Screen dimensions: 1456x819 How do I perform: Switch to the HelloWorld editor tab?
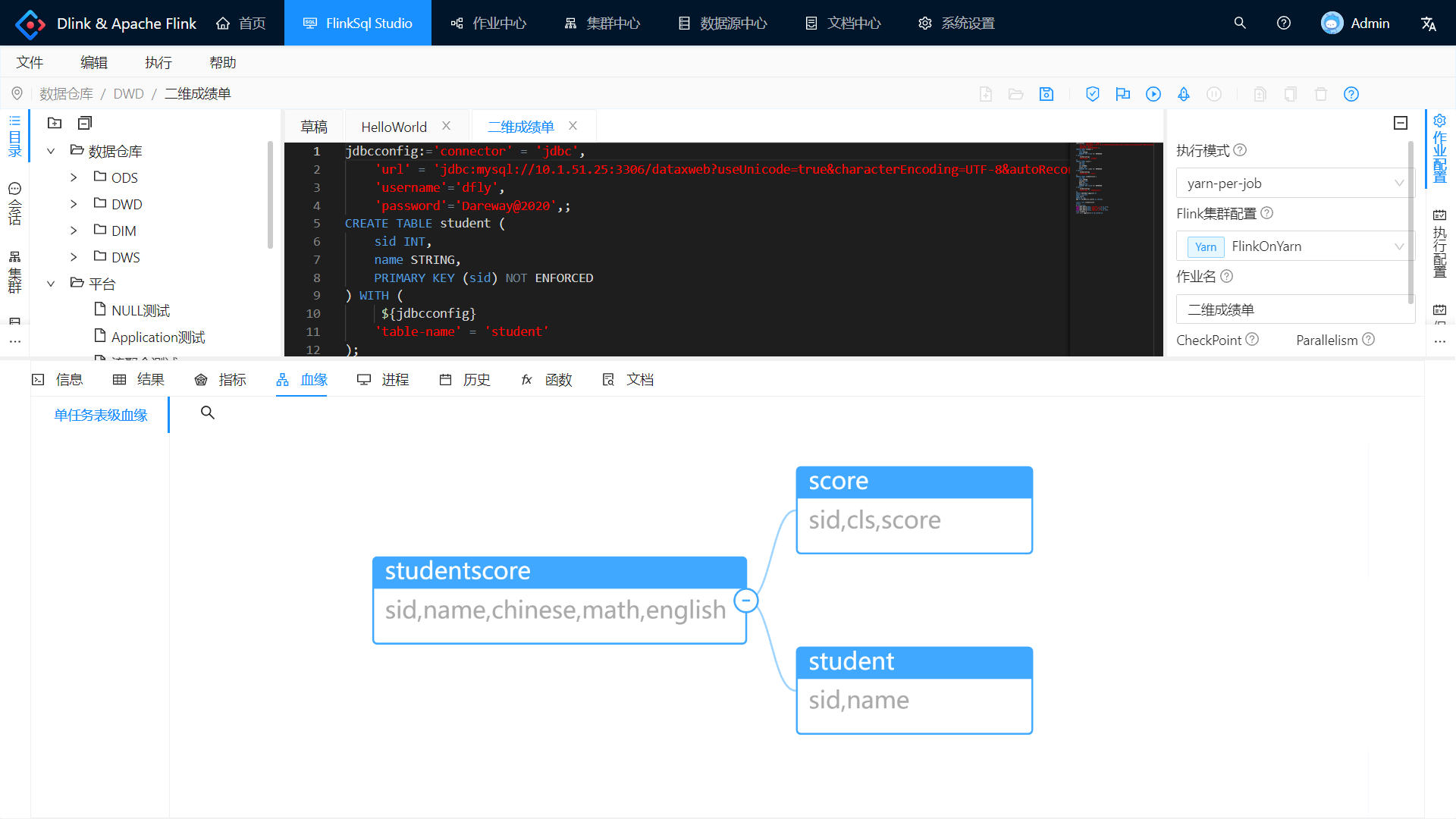coord(394,127)
